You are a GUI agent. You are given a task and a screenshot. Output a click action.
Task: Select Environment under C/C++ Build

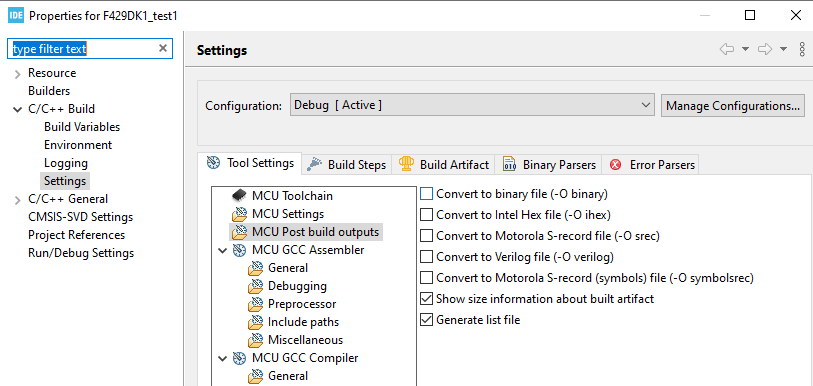pyautogui.click(x=78, y=145)
